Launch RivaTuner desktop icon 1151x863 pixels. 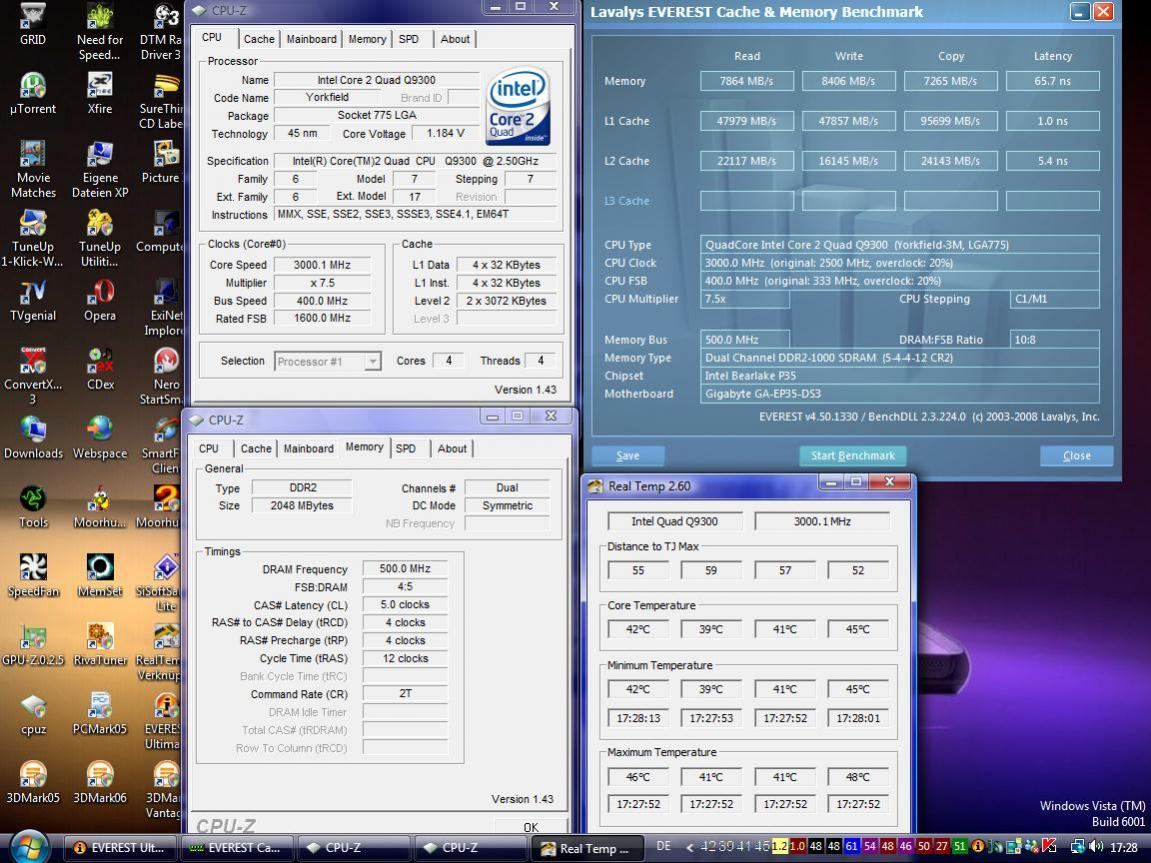click(x=100, y=646)
